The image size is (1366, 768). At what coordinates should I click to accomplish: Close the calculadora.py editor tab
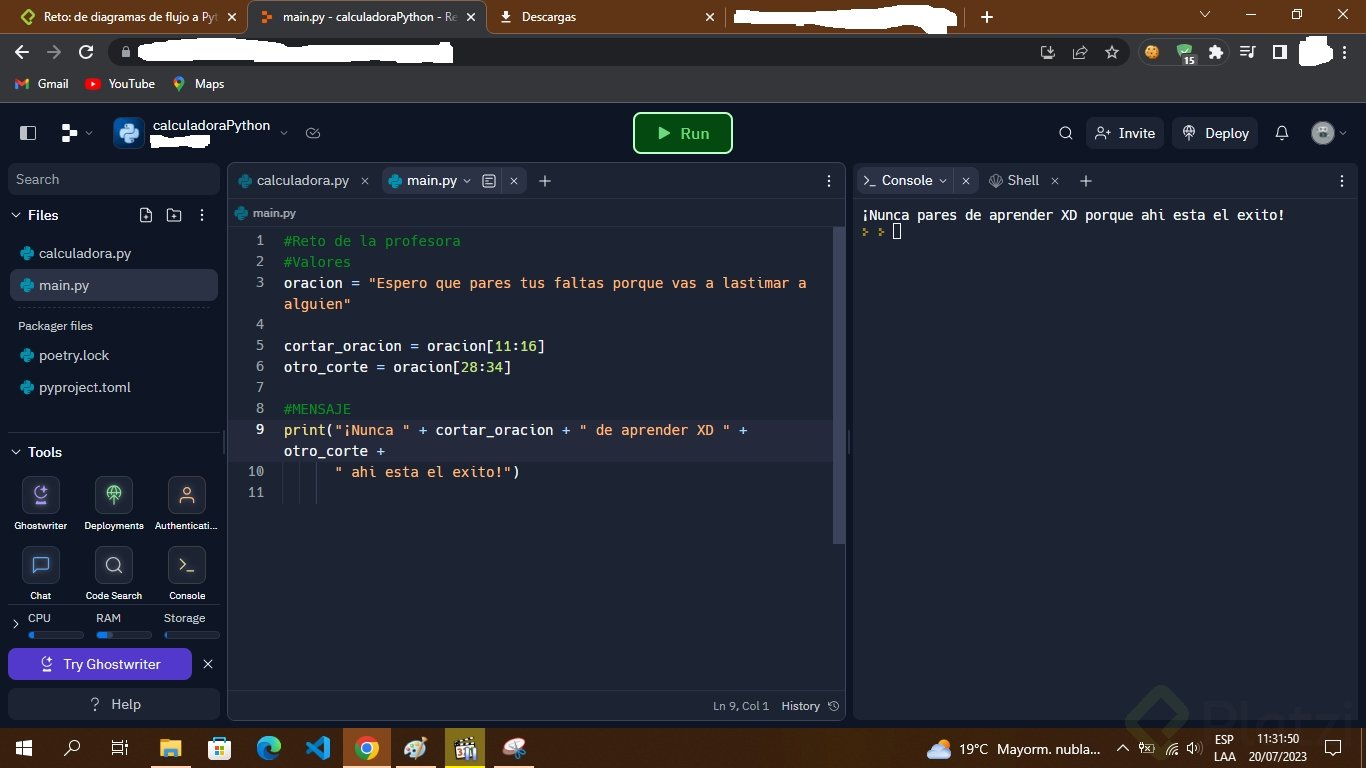tap(365, 181)
